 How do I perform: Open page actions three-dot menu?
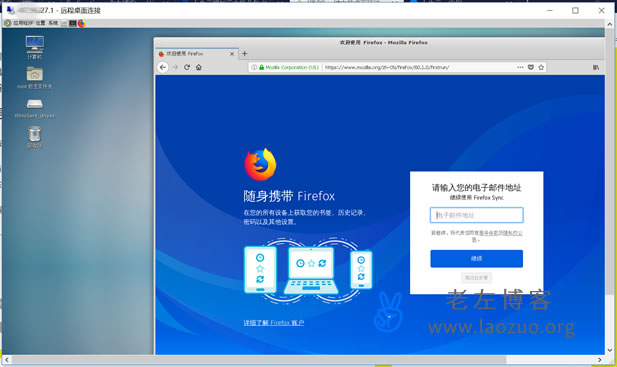click(x=520, y=67)
